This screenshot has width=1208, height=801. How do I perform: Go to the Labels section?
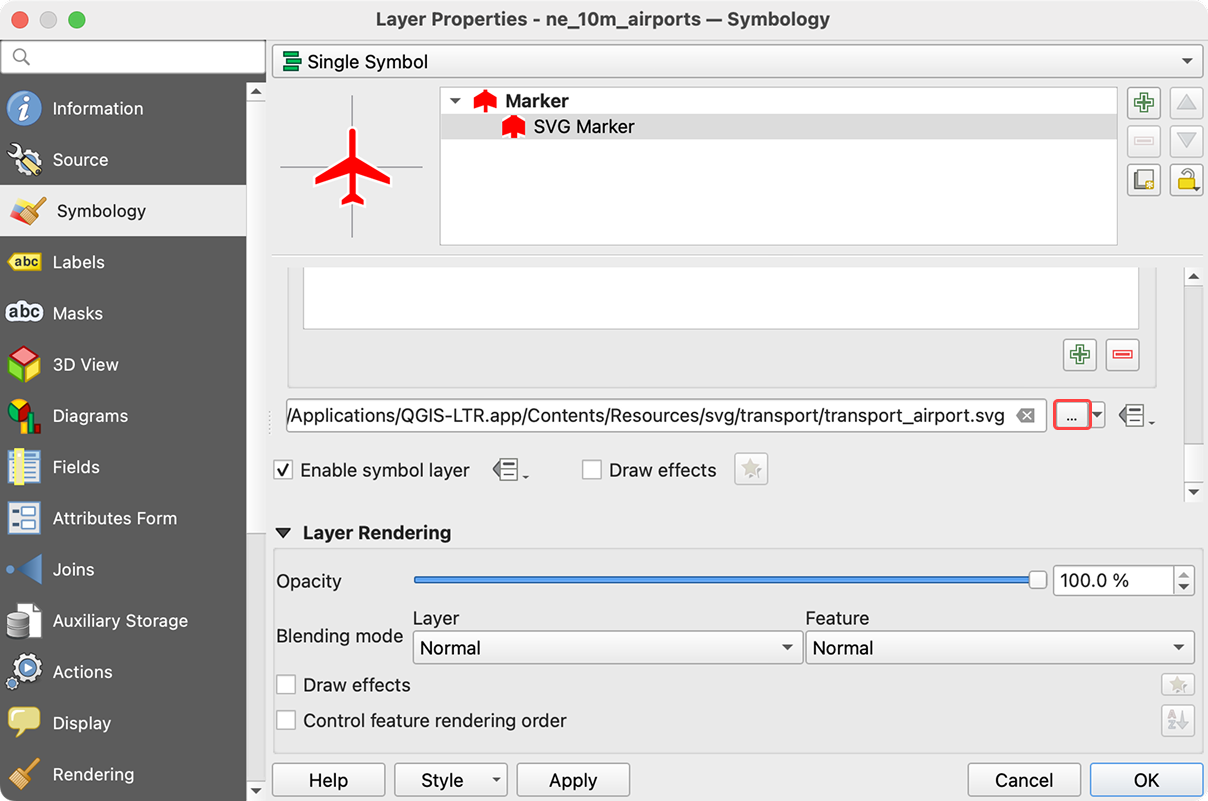(123, 262)
